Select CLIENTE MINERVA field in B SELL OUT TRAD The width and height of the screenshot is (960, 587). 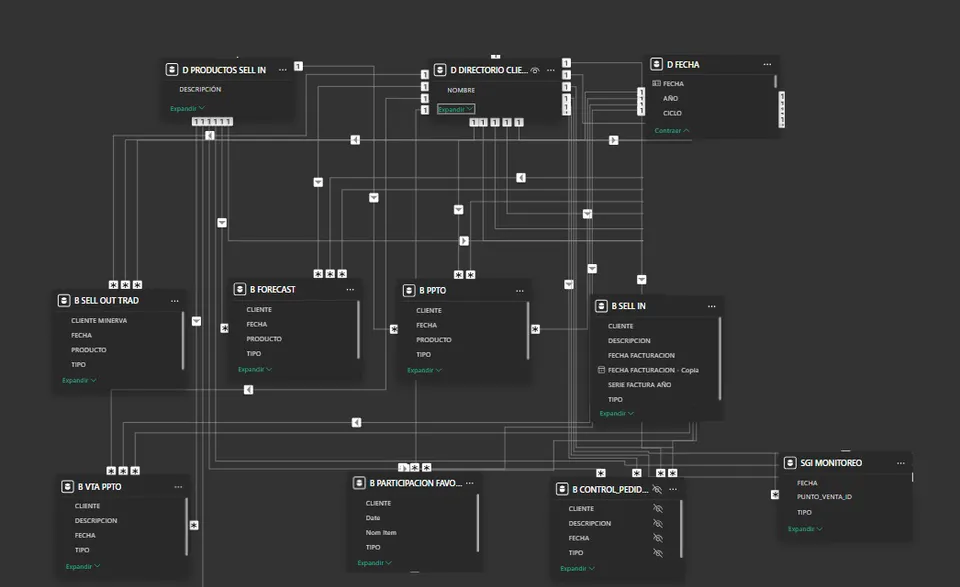click(x=99, y=320)
